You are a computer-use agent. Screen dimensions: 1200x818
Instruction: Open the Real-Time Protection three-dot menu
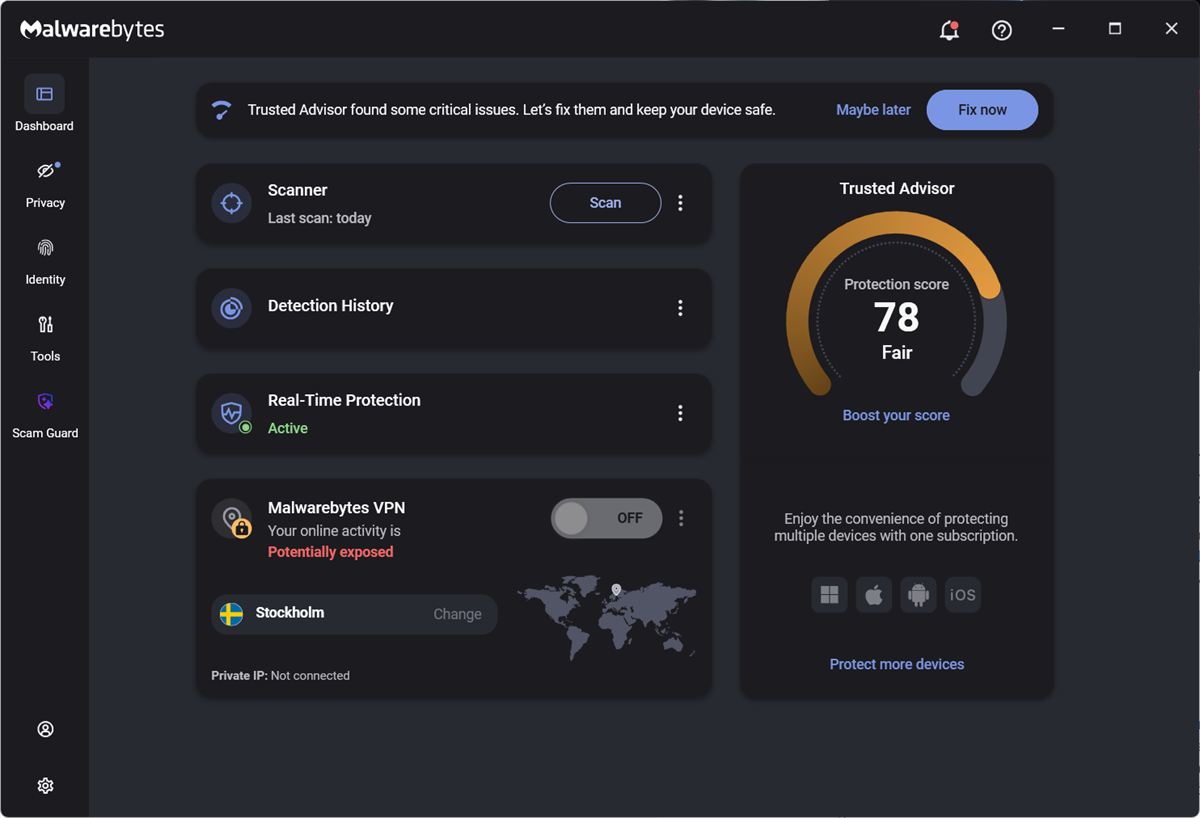680,413
